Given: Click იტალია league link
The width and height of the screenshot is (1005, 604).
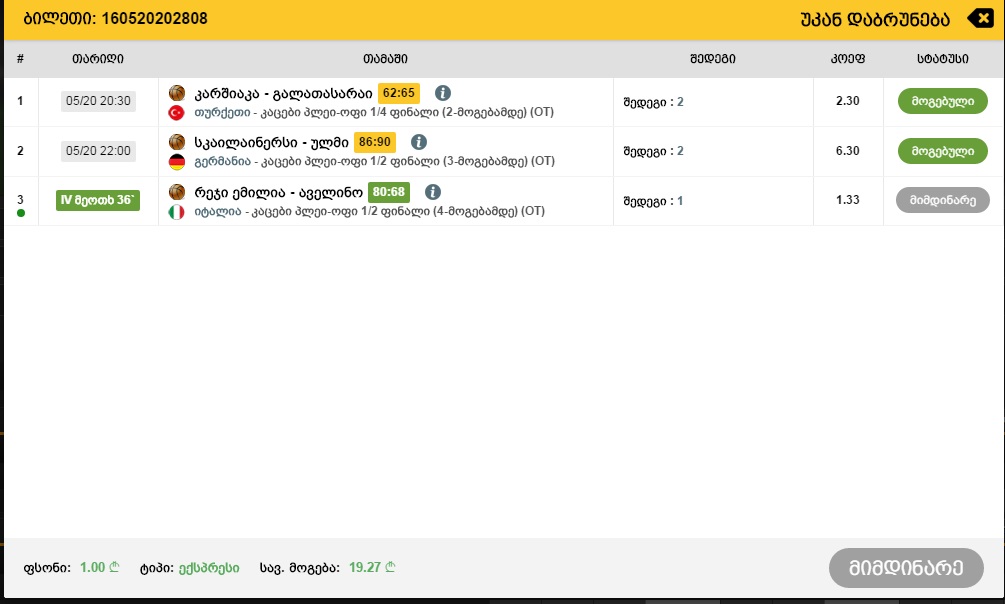Looking at the screenshot, I should pos(217,212).
